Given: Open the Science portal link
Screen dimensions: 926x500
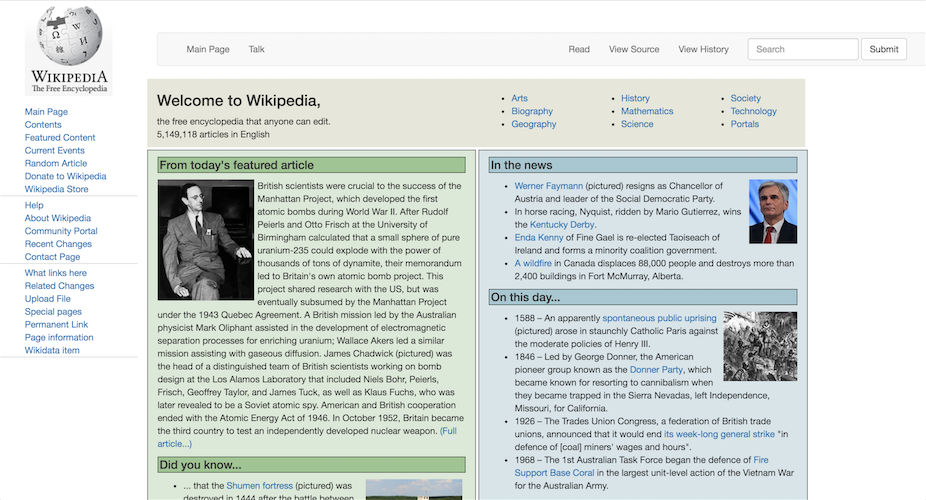Looking at the screenshot, I should [x=637, y=125].
